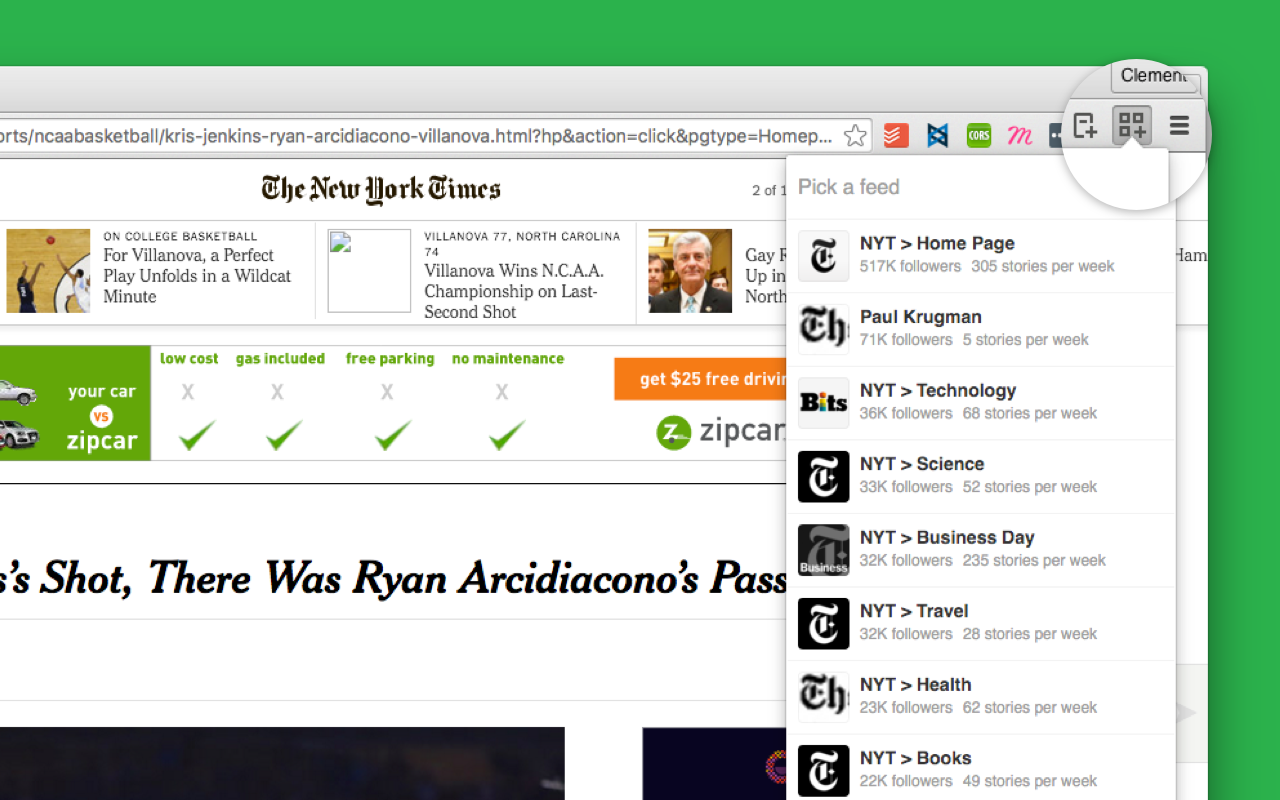Click 'ON COLLEGE BASKETBALL' label
This screenshot has width=1280, height=800.
[x=180, y=237]
